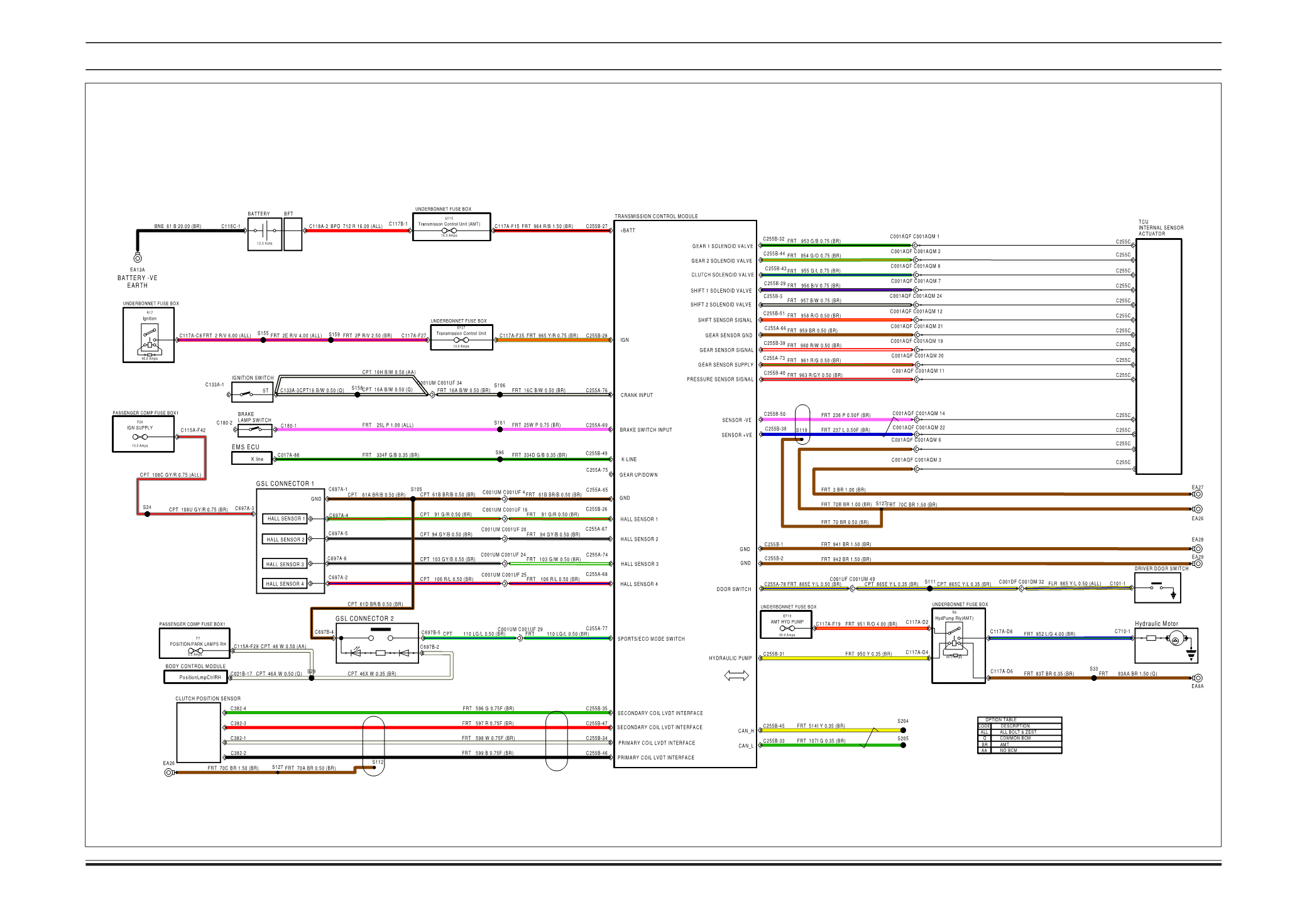Image resolution: width=1307 pixels, height=924 pixels.
Task: Select the clutch position sensor block
Action: click(199, 732)
